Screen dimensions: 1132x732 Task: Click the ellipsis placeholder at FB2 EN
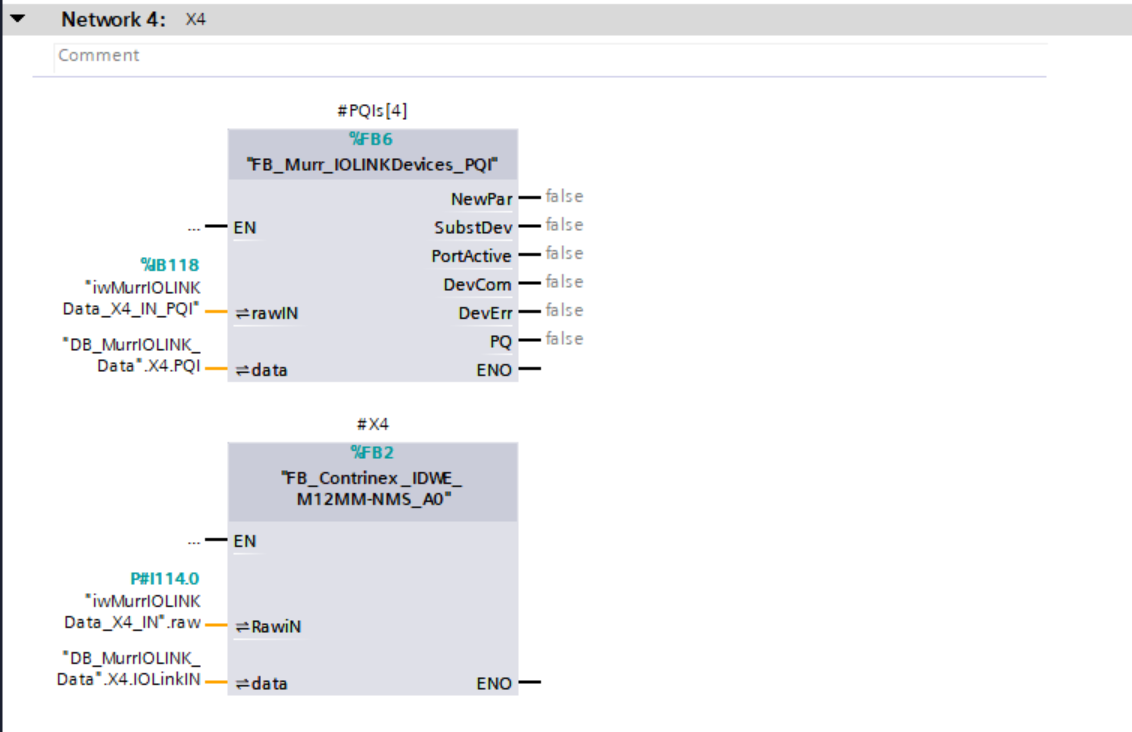click(x=193, y=541)
